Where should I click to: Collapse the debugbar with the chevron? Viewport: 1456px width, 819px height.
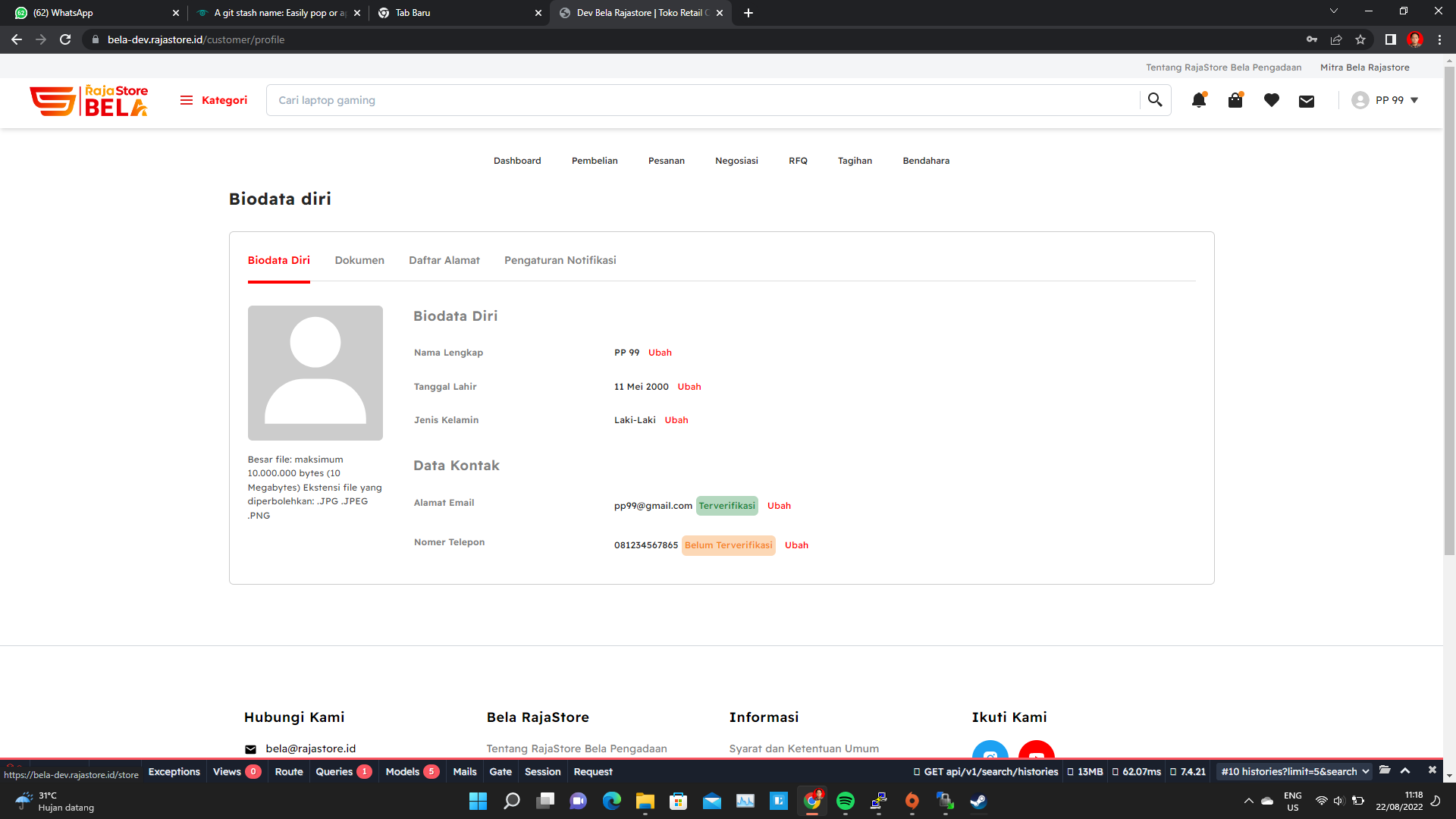[1405, 770]
